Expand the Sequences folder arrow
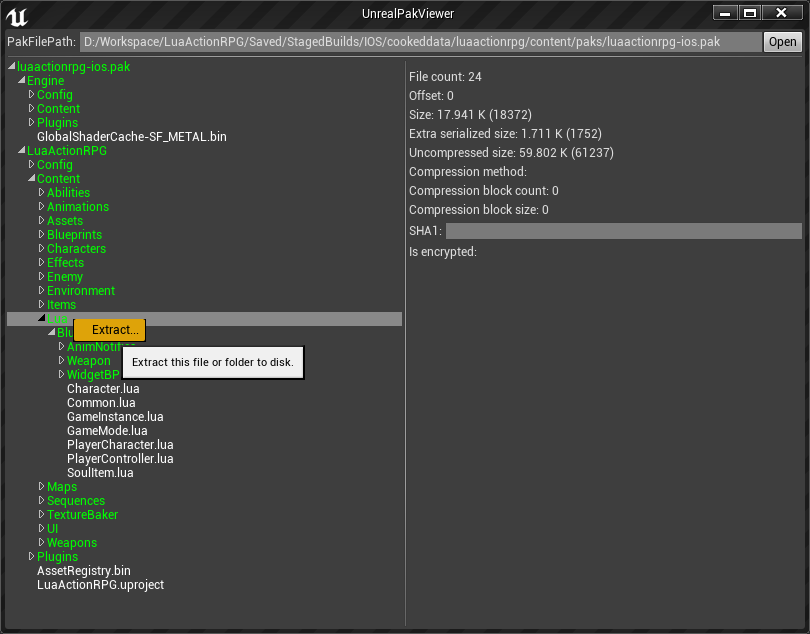810x634 pixels. 42,500
